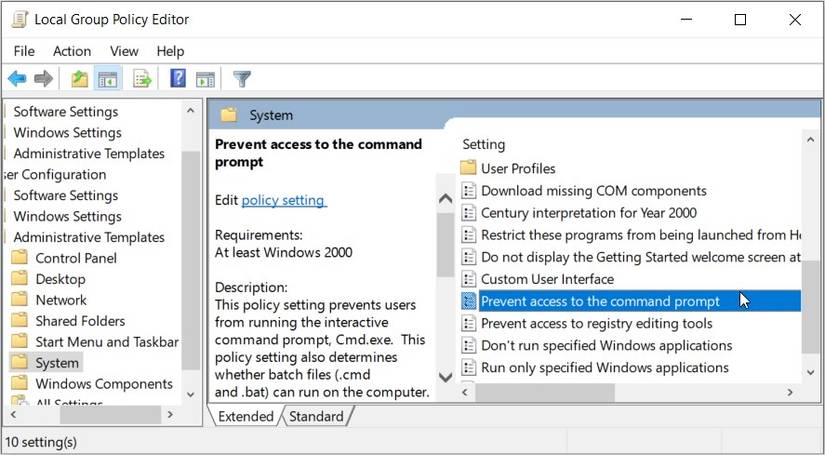The height and width of the screenshot is (455, 825).
Task: Open the Action menu
Action: (72, 51)
